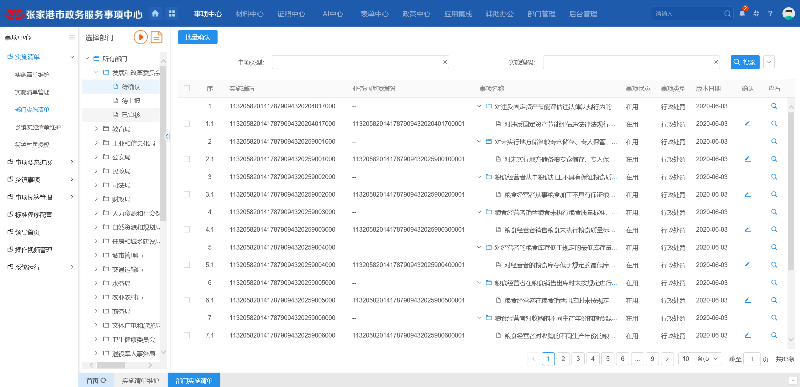Image resolution: width=800 pixels, height=387 pixels.
Task: Clear the second search field with X
Action: [x=715, y=62]
